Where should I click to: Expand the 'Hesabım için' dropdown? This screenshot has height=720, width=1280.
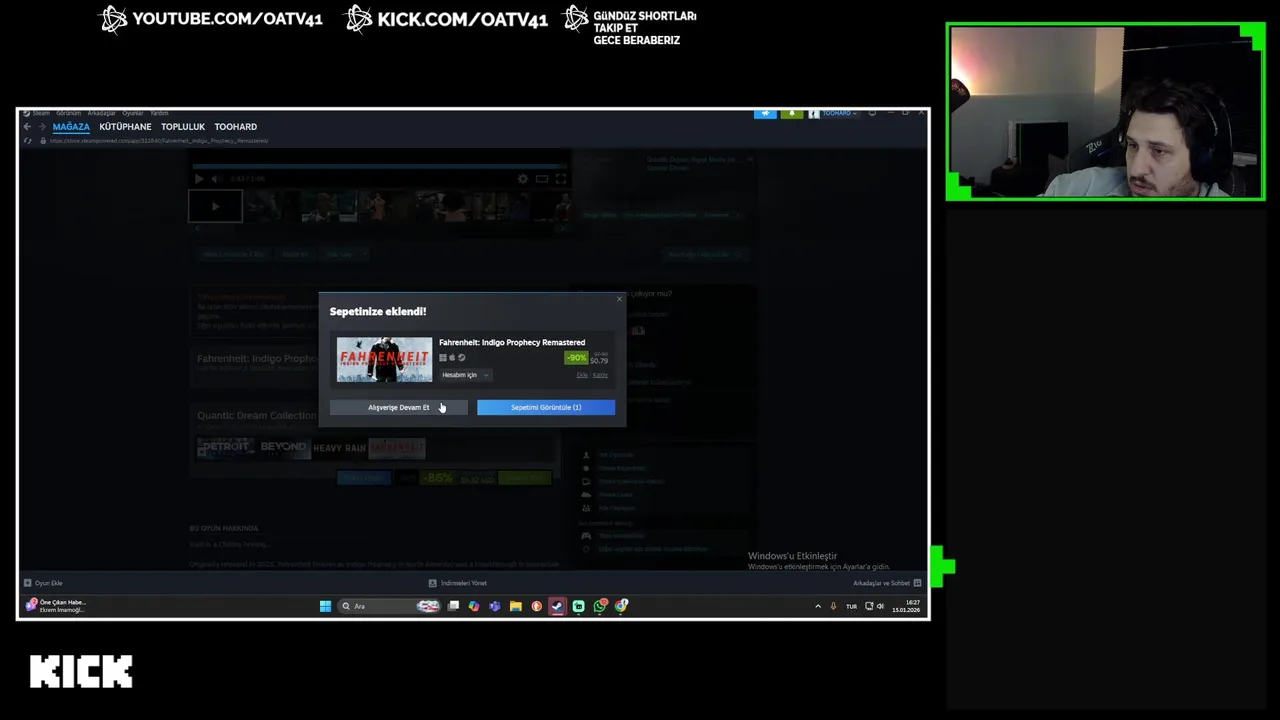click(465, 375)
